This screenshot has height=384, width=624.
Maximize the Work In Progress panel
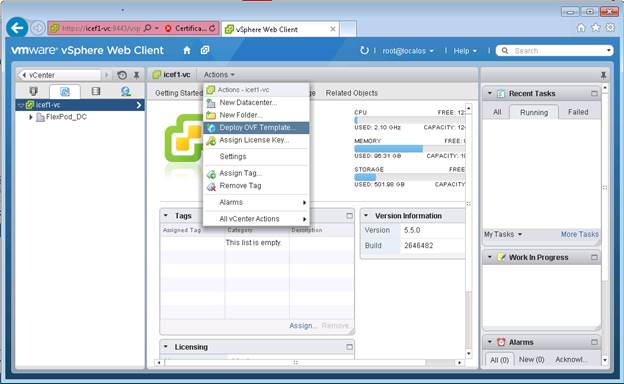tap(594, 257)
